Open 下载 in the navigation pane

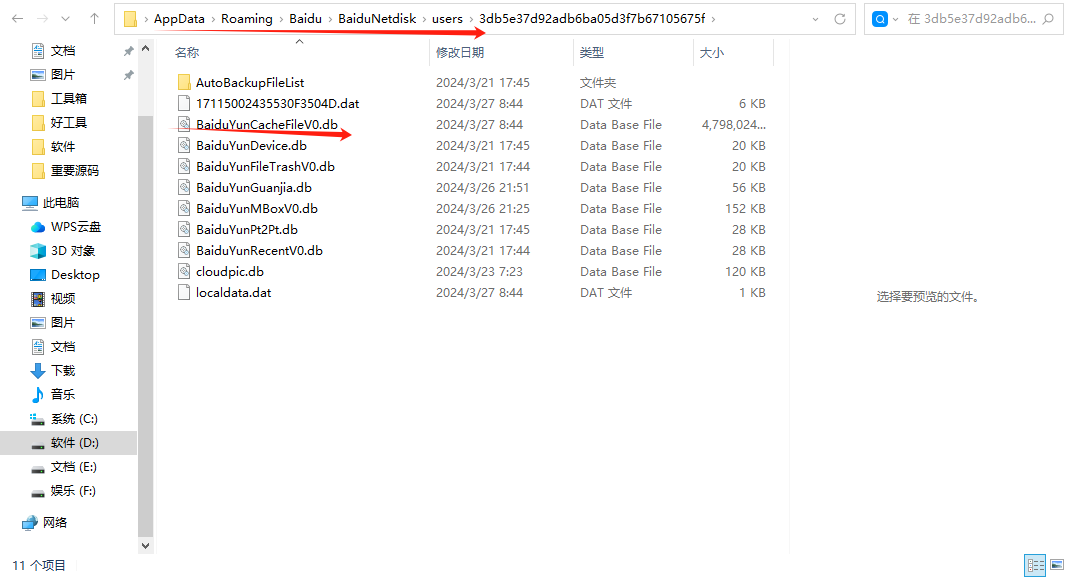[63, 371]
